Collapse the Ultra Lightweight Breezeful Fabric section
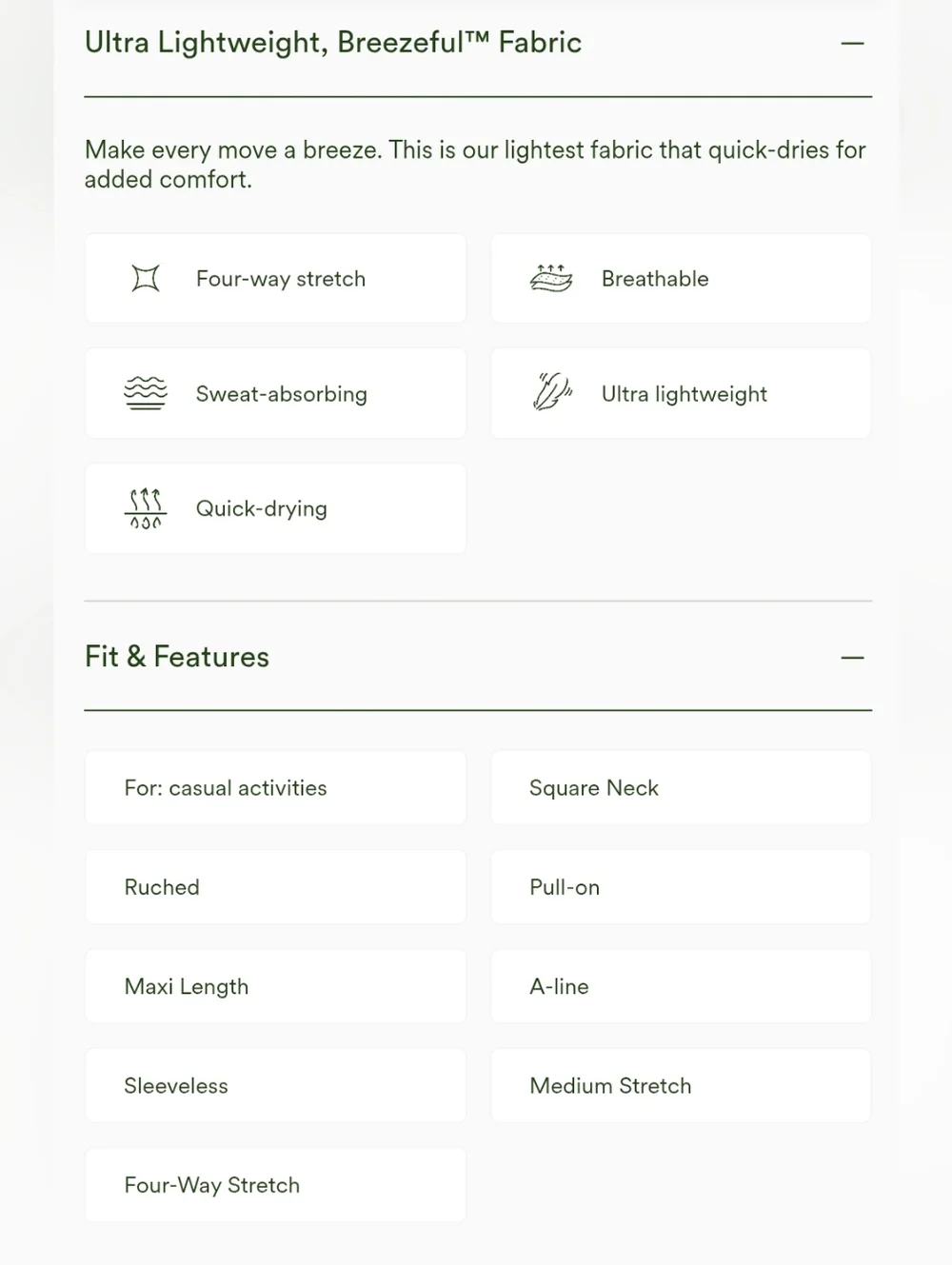952x1265 pixels. pyautogui.click(x=852, y=43)
